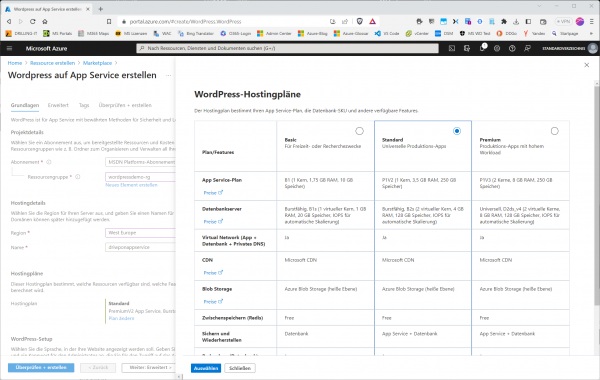Open Azure notifications bell
Screen dimensions: 600x380
(482, 48)
